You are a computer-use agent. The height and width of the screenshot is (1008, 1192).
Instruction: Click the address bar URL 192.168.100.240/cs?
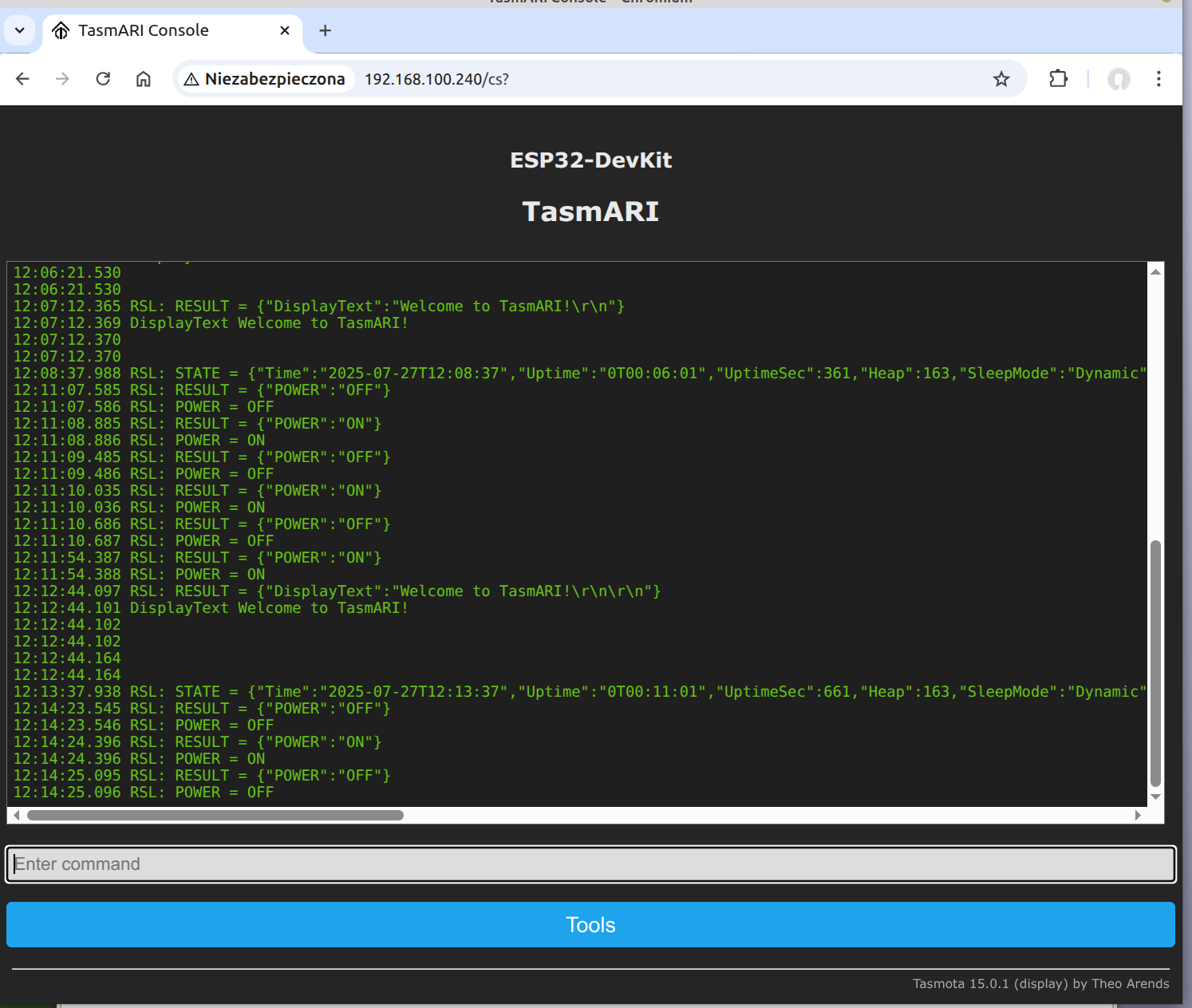436,79
